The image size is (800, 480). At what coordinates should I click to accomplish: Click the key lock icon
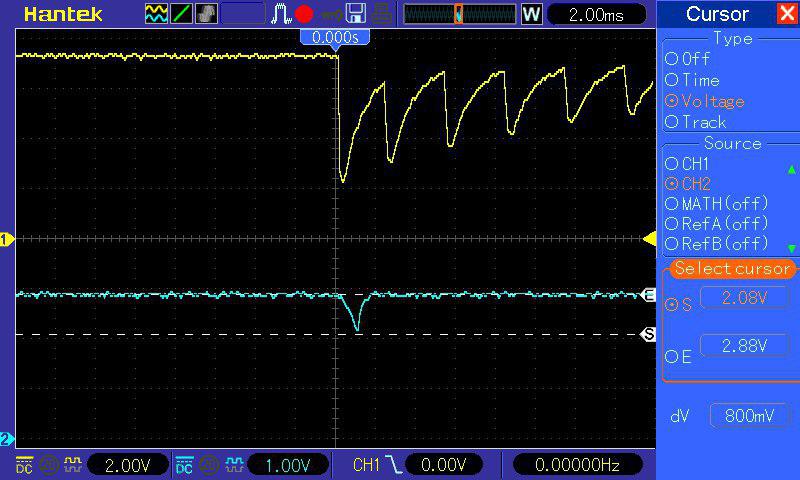332,15
